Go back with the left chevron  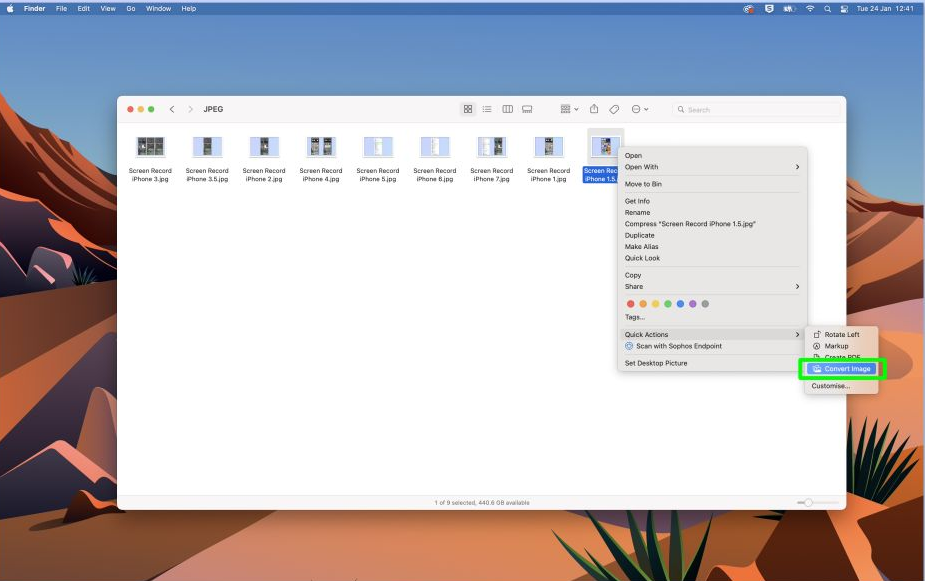(172, 109)
